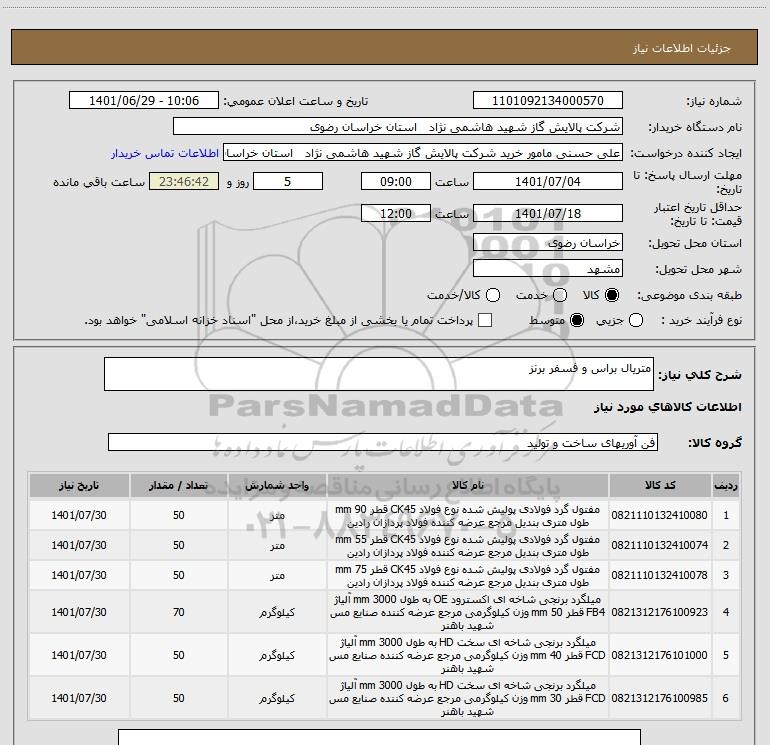The height and width of the screenshot is (745, 770).
Task: Click the جزئیات اطلاعات نیاز header bar
Action: [x=384, y=47]
